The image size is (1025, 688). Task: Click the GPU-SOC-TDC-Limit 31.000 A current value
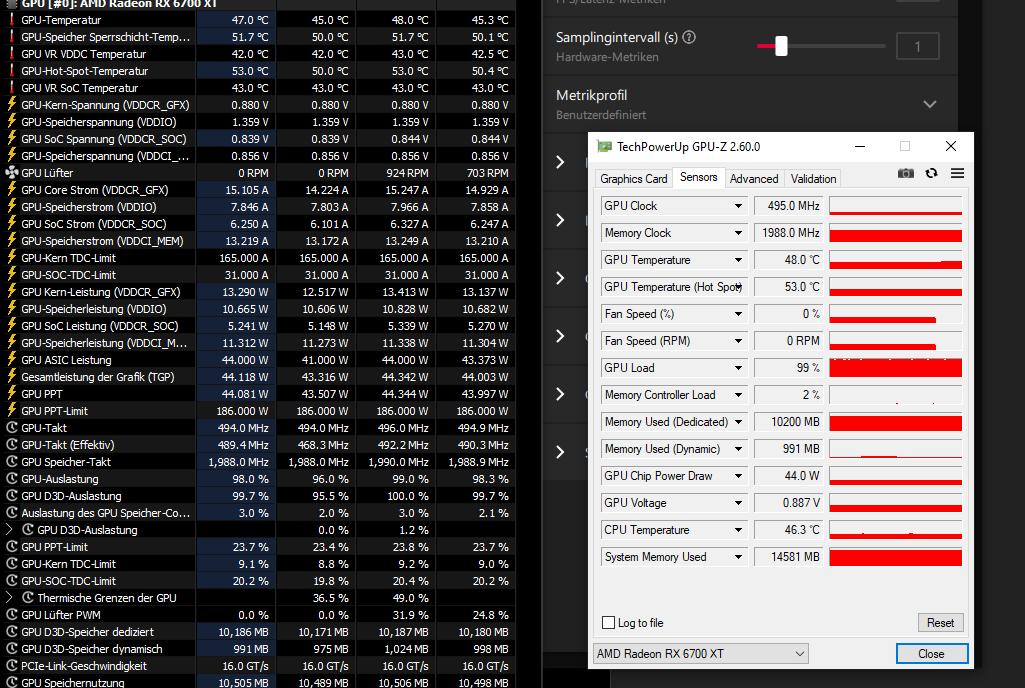246,275
